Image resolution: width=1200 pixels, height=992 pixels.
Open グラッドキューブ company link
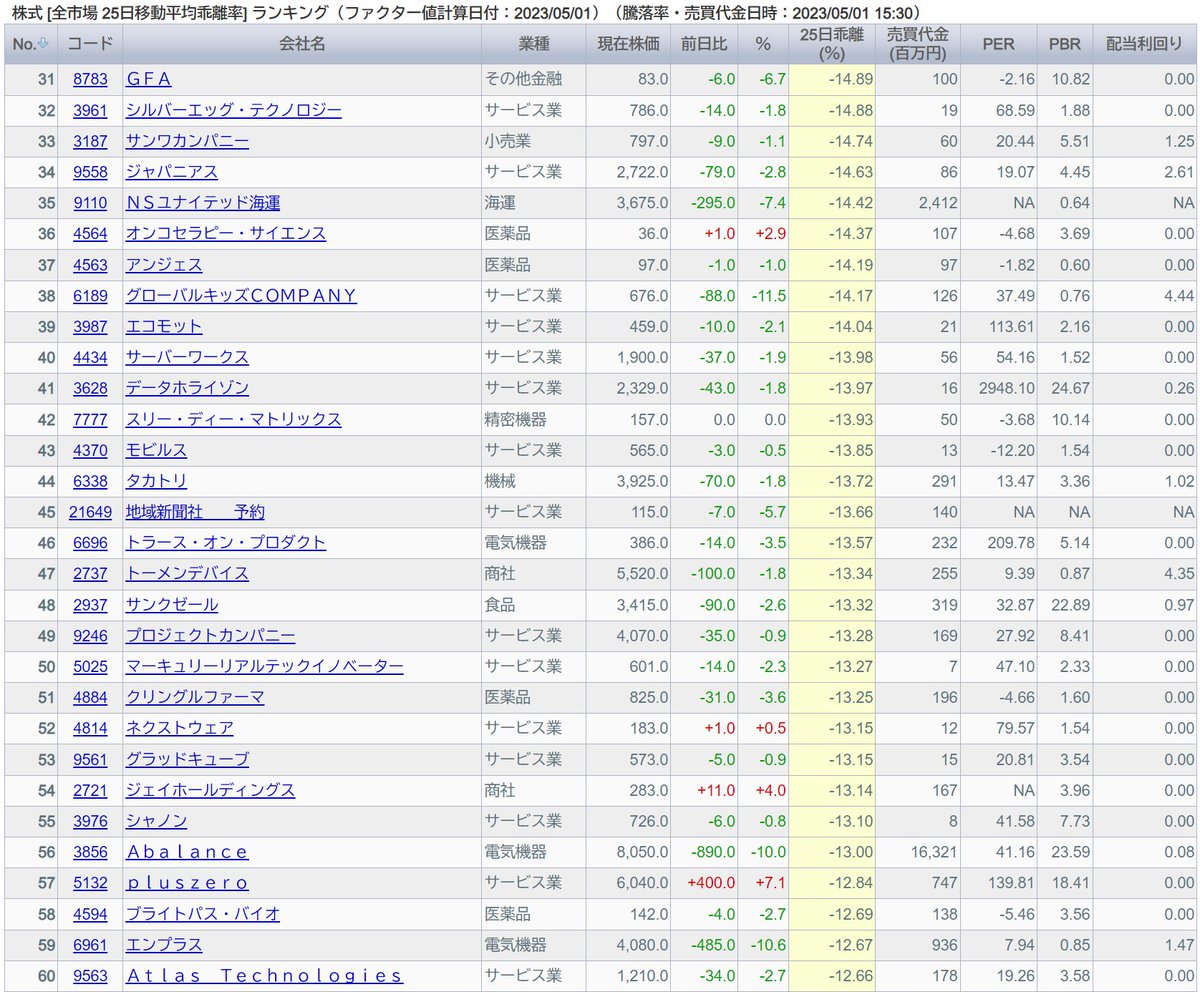[x=187, y=760]
